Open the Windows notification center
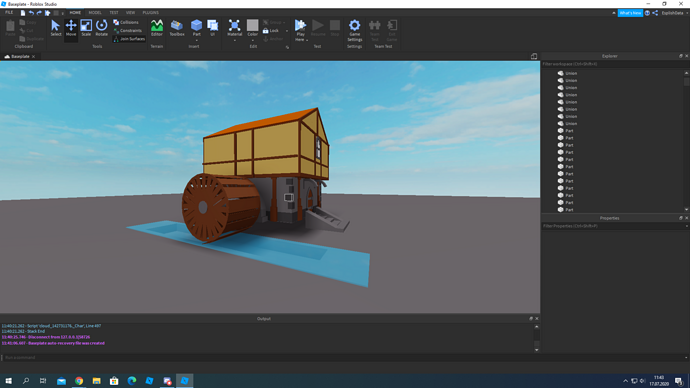 [x=679, y=381]
